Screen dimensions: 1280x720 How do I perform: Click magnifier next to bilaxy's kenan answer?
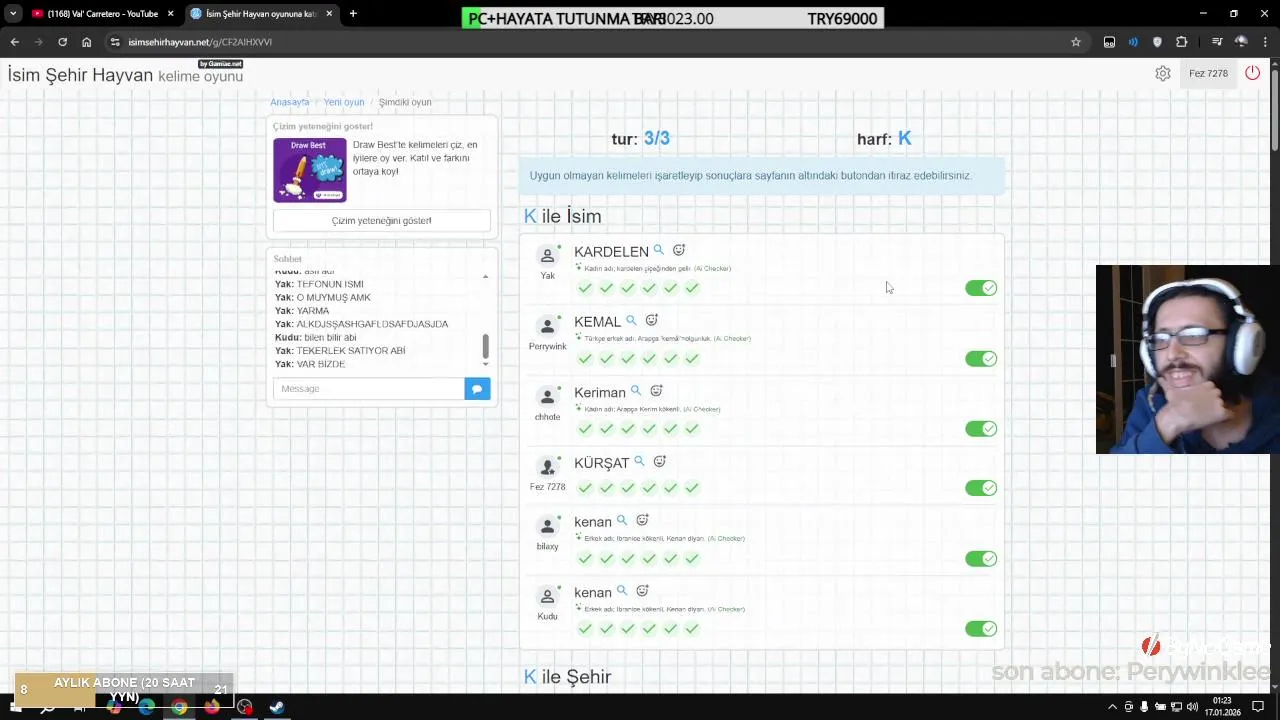click(x=622, y=521)
